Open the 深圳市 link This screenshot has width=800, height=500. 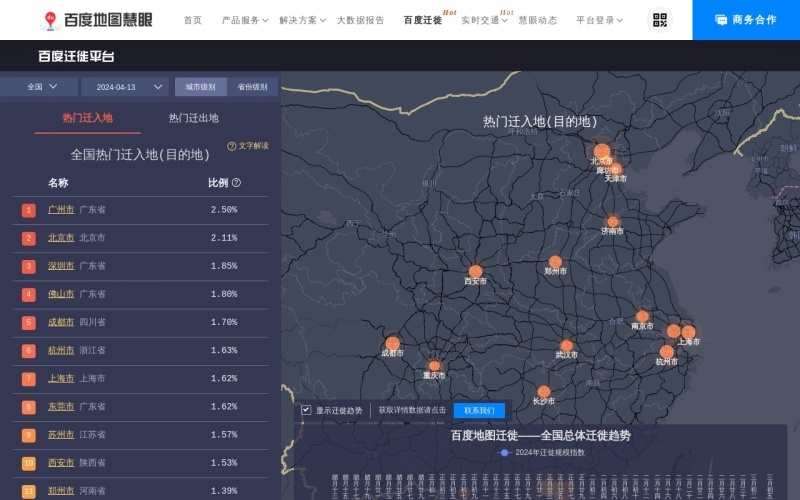(x=61, y=266)
